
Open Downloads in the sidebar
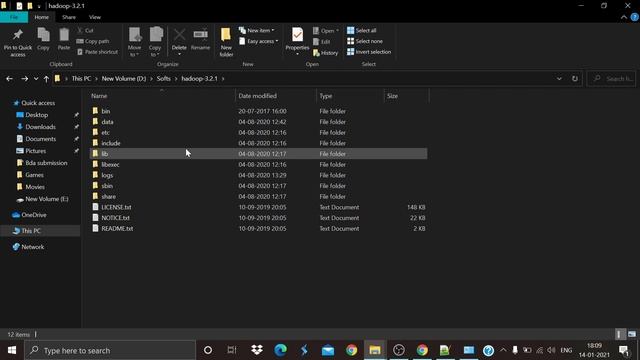[40, 127]
